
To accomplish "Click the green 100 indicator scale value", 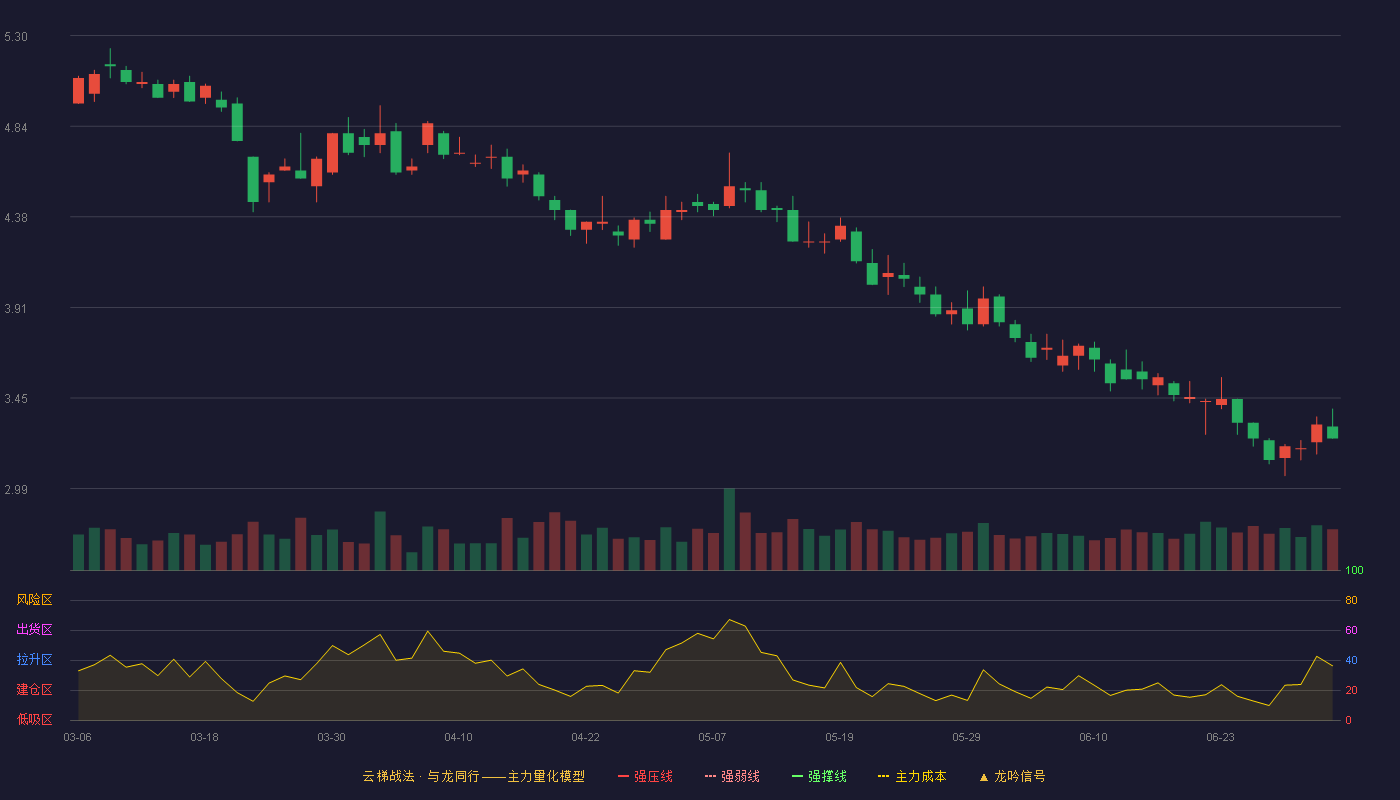I will click(1354, 571).
